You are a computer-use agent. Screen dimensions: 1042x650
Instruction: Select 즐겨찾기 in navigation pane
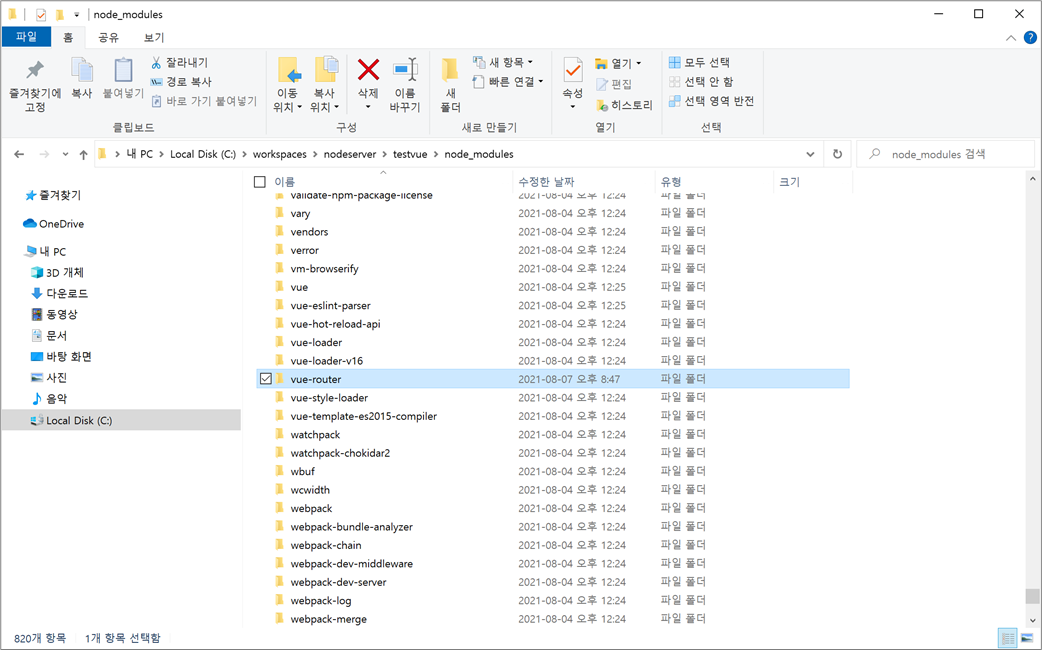[53, 195]
